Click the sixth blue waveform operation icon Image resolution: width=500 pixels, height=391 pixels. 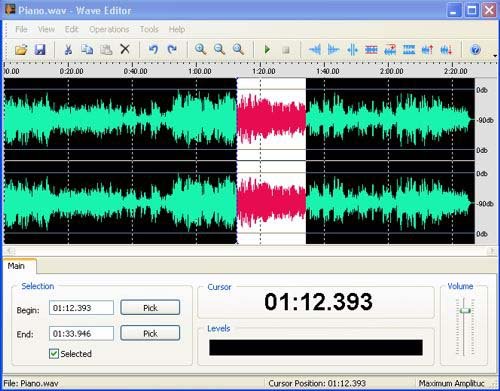coord(409,50)
